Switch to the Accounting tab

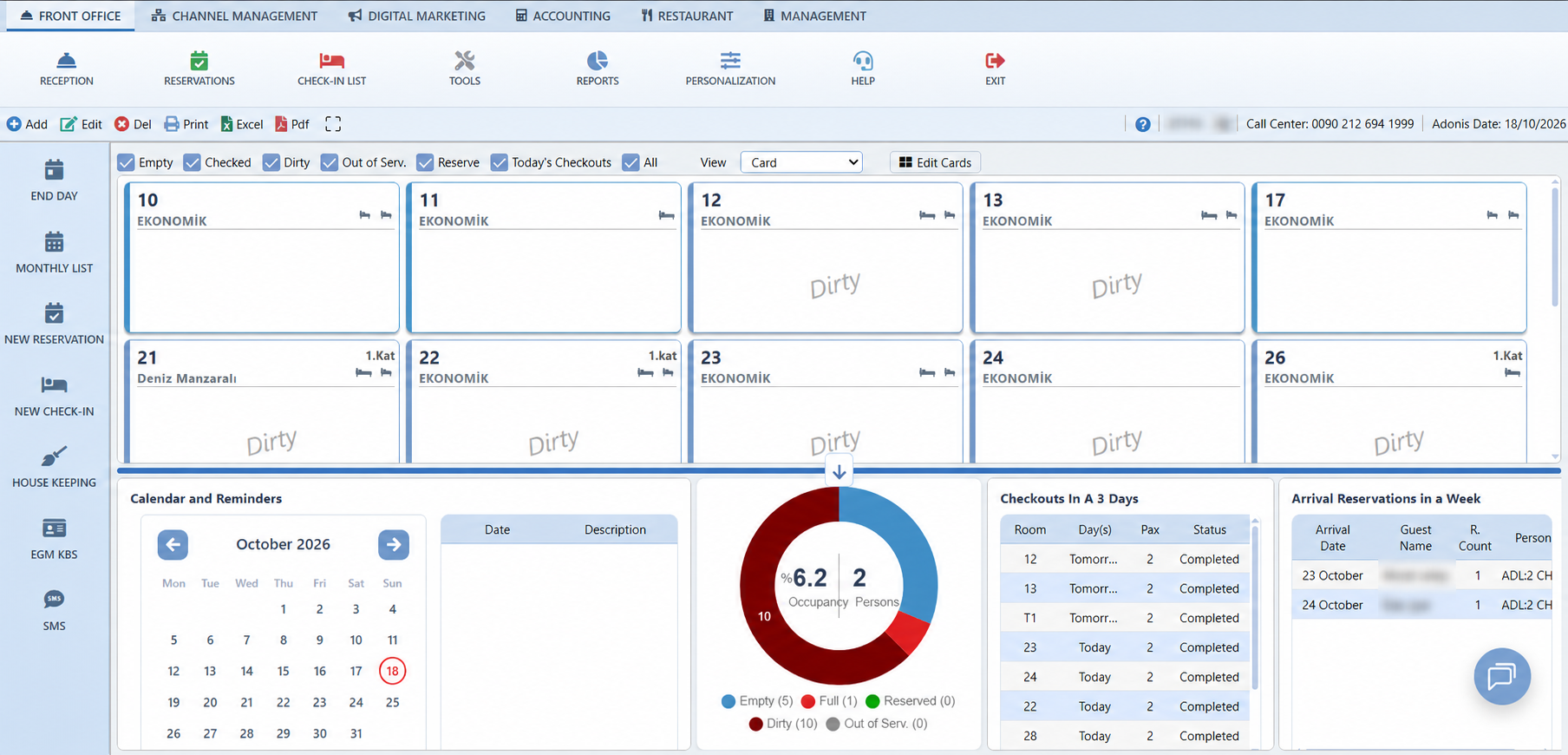coord(563,16)
